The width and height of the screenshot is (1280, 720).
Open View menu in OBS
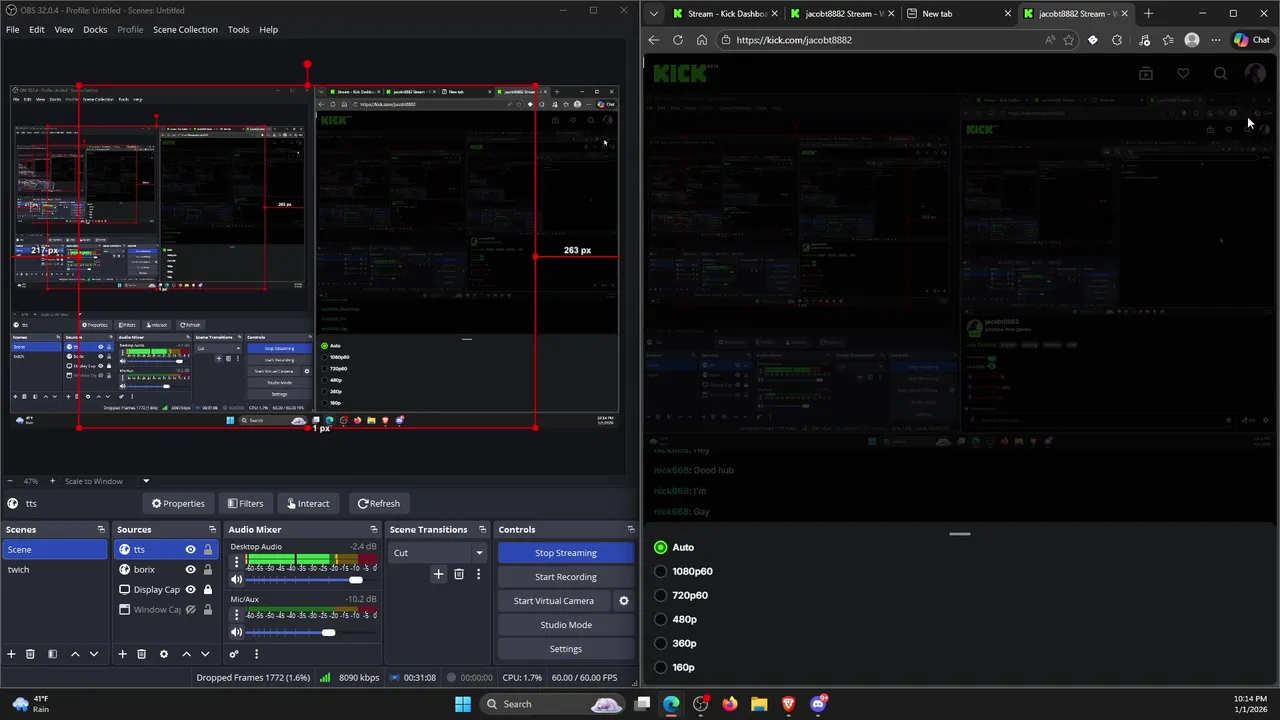click(64, 29)
